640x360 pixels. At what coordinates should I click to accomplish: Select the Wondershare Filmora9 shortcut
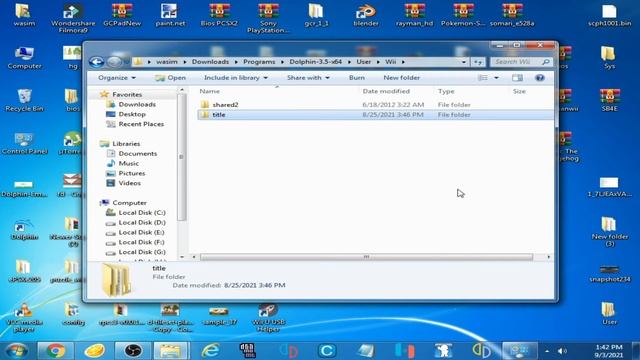coord(73,18)
